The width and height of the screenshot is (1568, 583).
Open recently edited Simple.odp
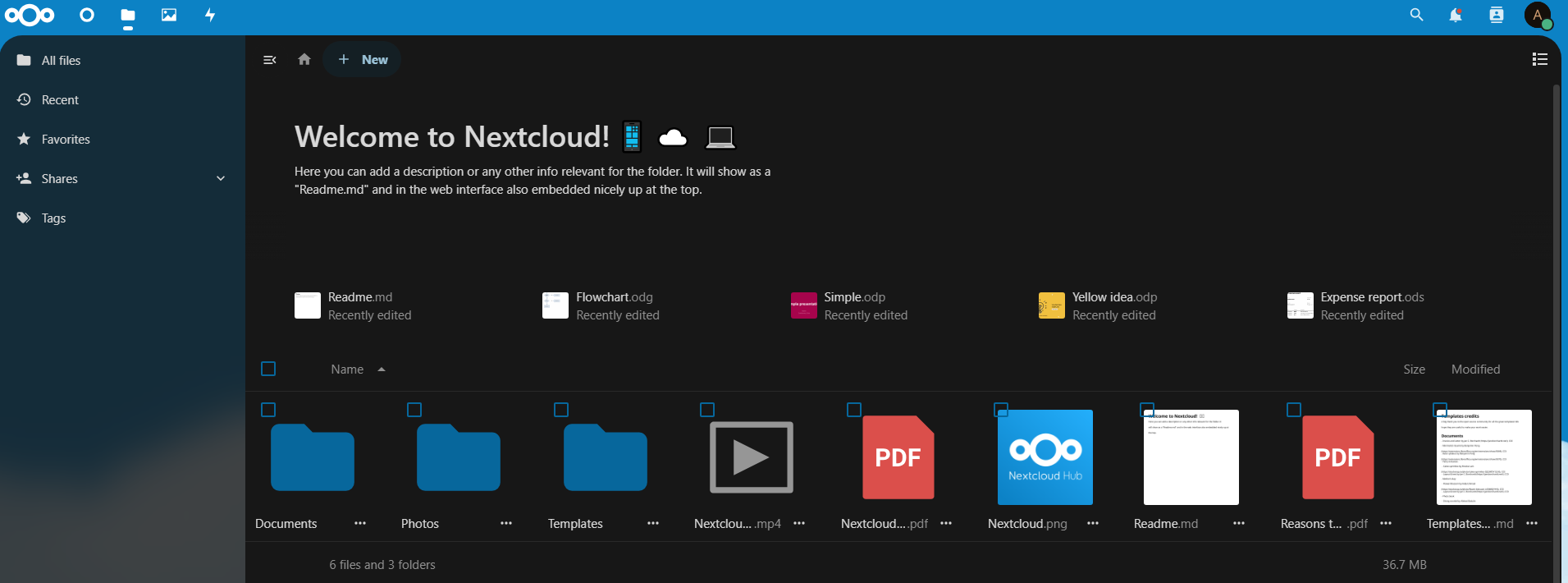[850, 305]
